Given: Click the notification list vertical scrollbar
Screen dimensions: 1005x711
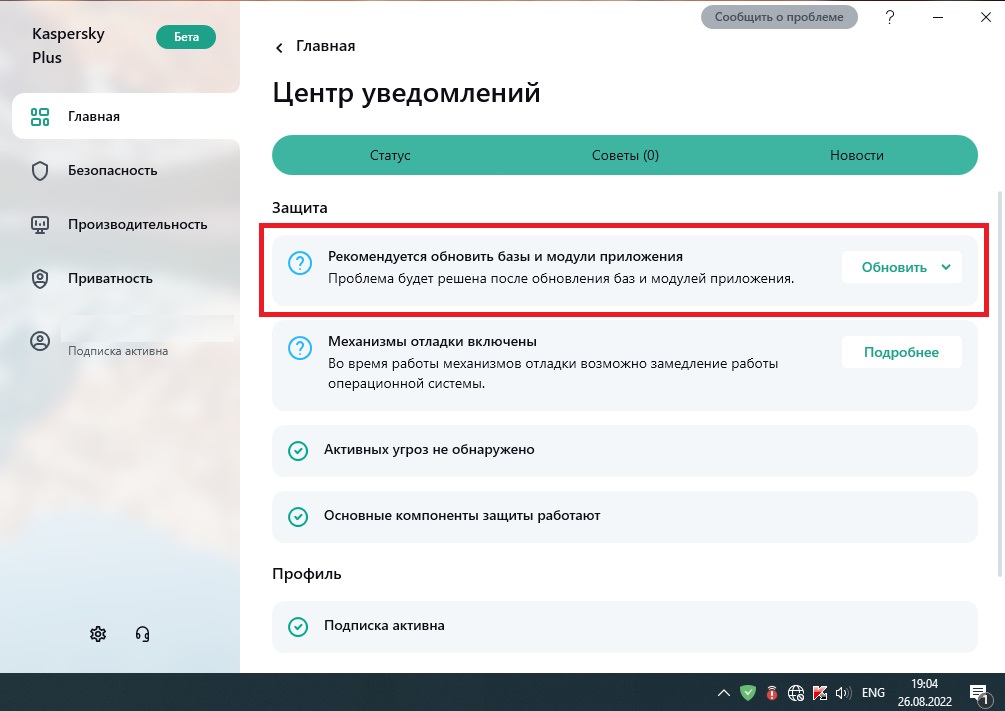Looking at the screenshot, I should coord(997,380).
